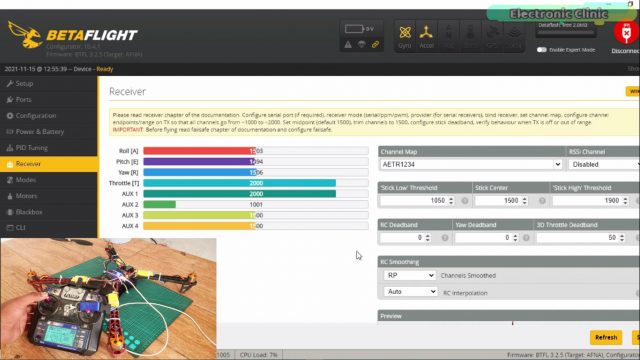
Task: Click help icon beside Stick Low Threshold
Action: 464,201
